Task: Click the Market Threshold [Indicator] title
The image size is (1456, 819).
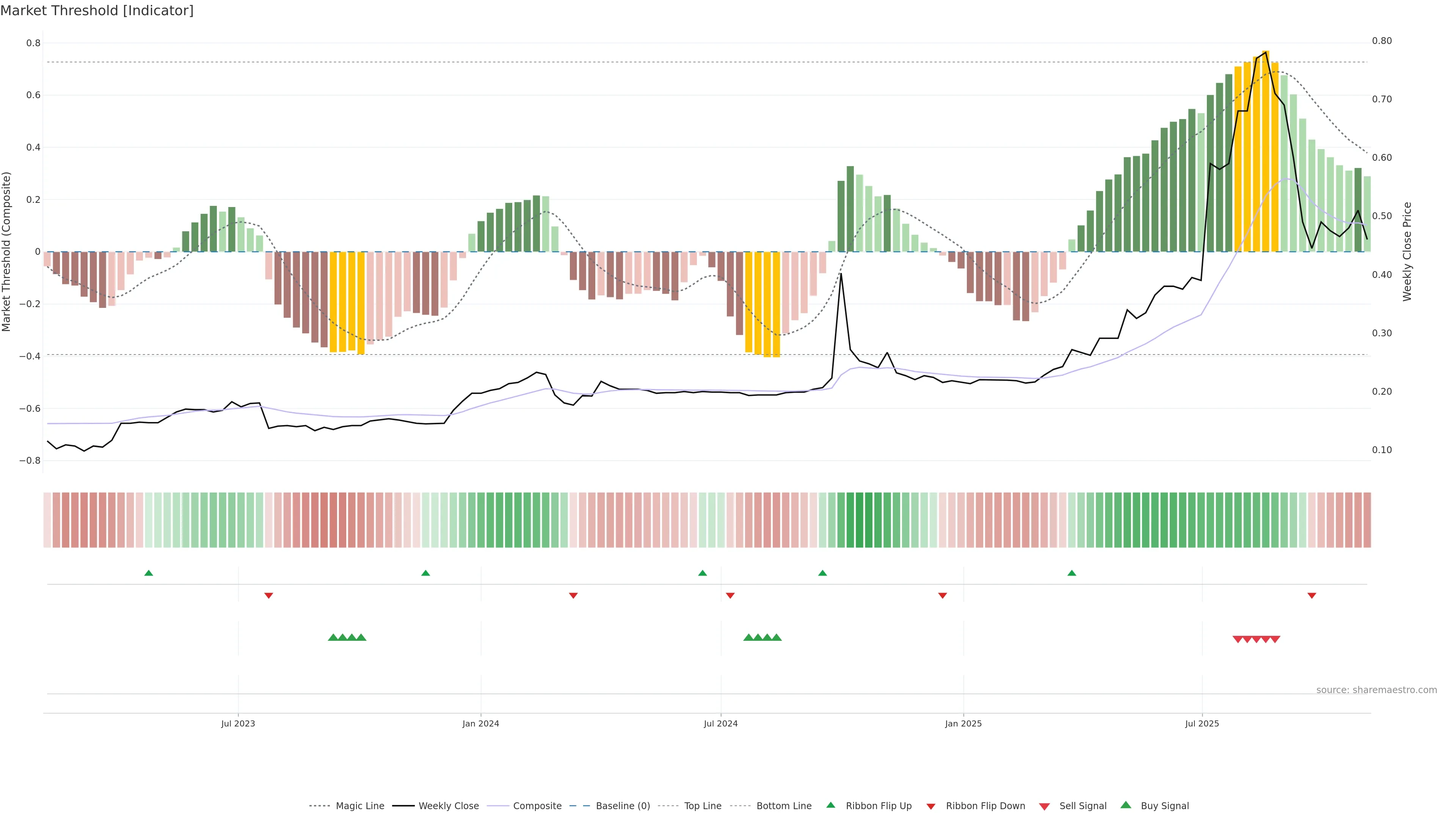Action: point(97,11)
